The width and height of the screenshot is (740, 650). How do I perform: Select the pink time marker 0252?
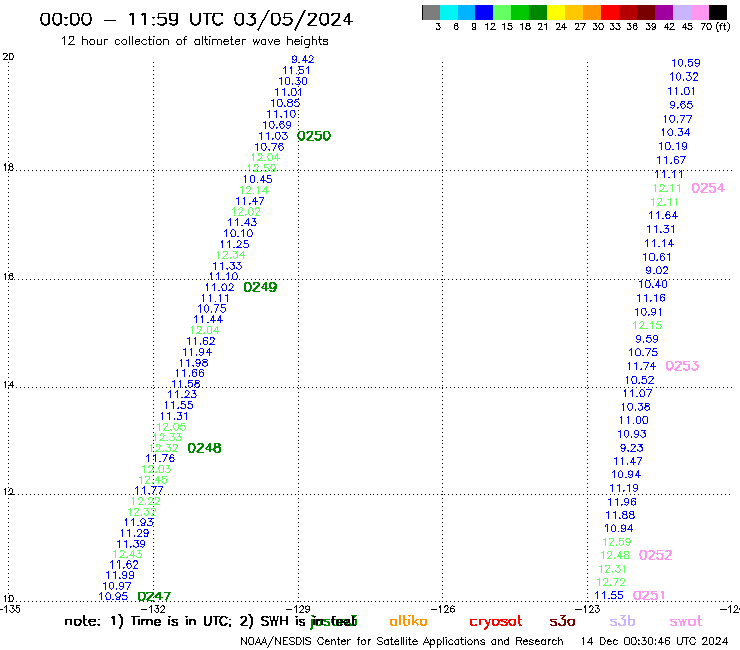click(656, 555)
